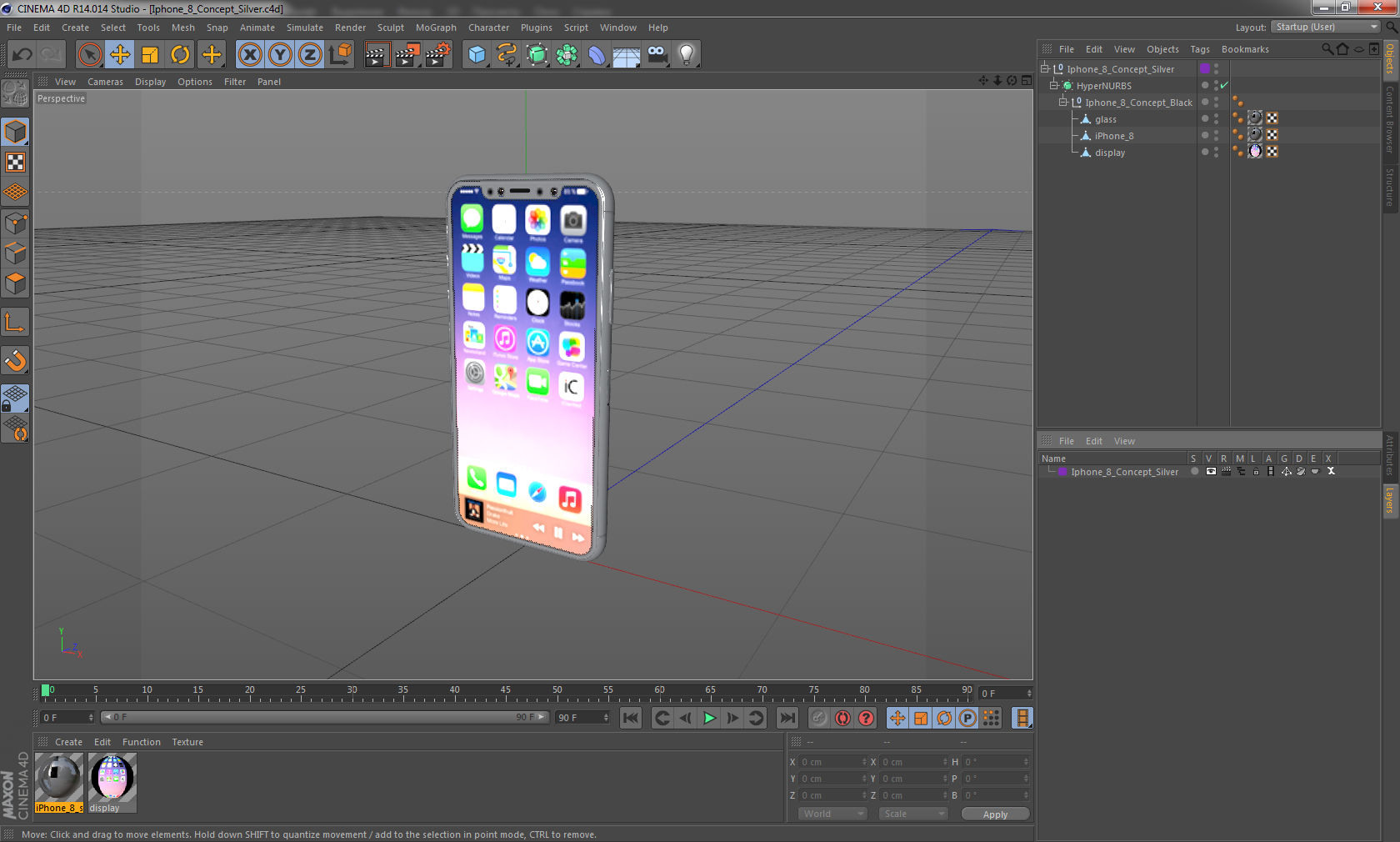
Task: Select the display object in tree
Action: pos(1109,153)
